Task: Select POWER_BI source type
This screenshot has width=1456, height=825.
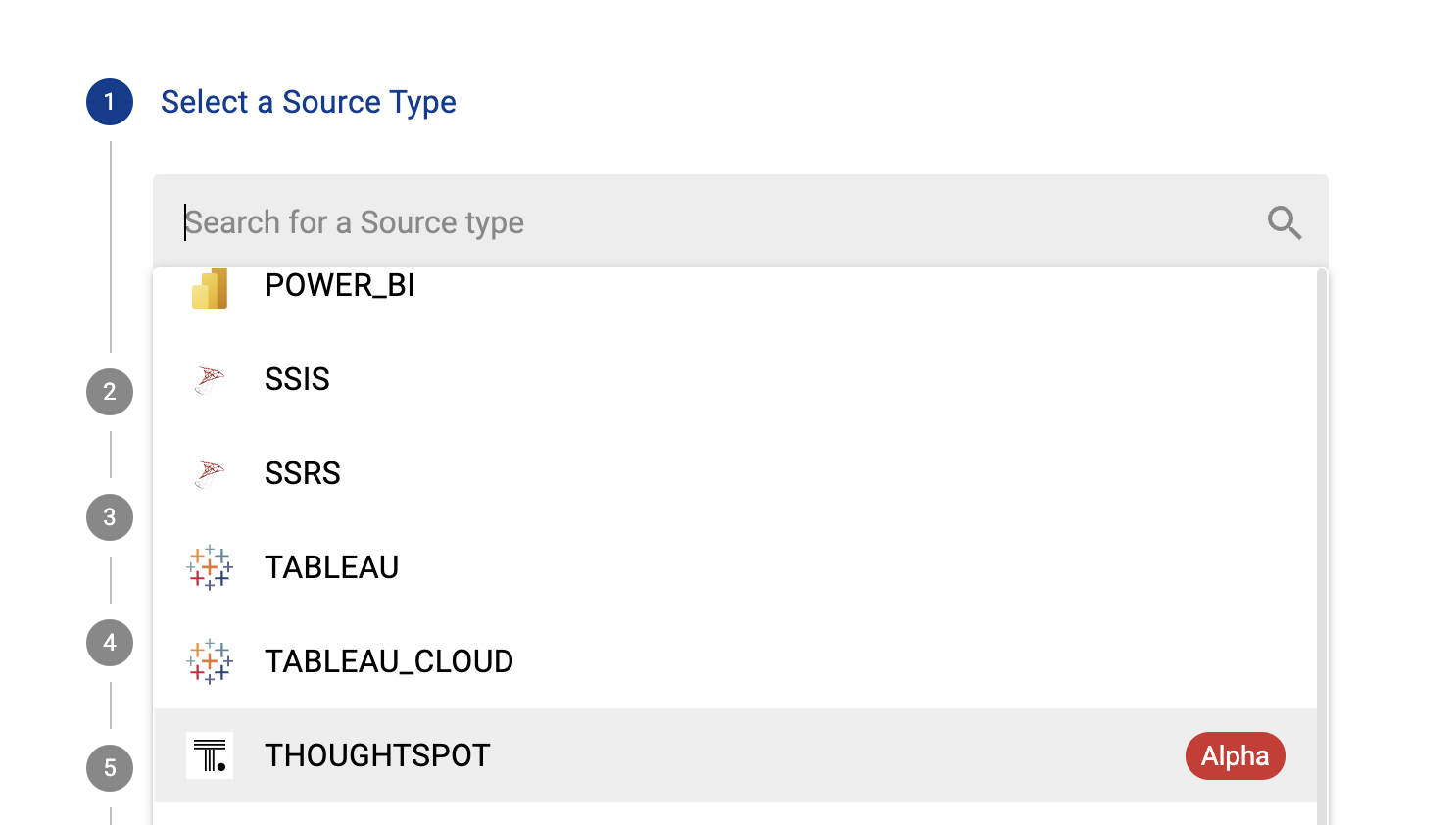Action: (340, 286)
